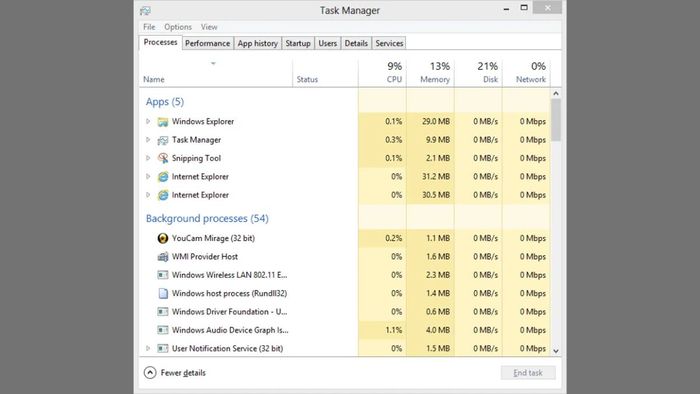Image resolution: width=700 pixels, height=394 pixels.
Task: Click the Task Manager row icon
Action: click(x=163, y=140)
